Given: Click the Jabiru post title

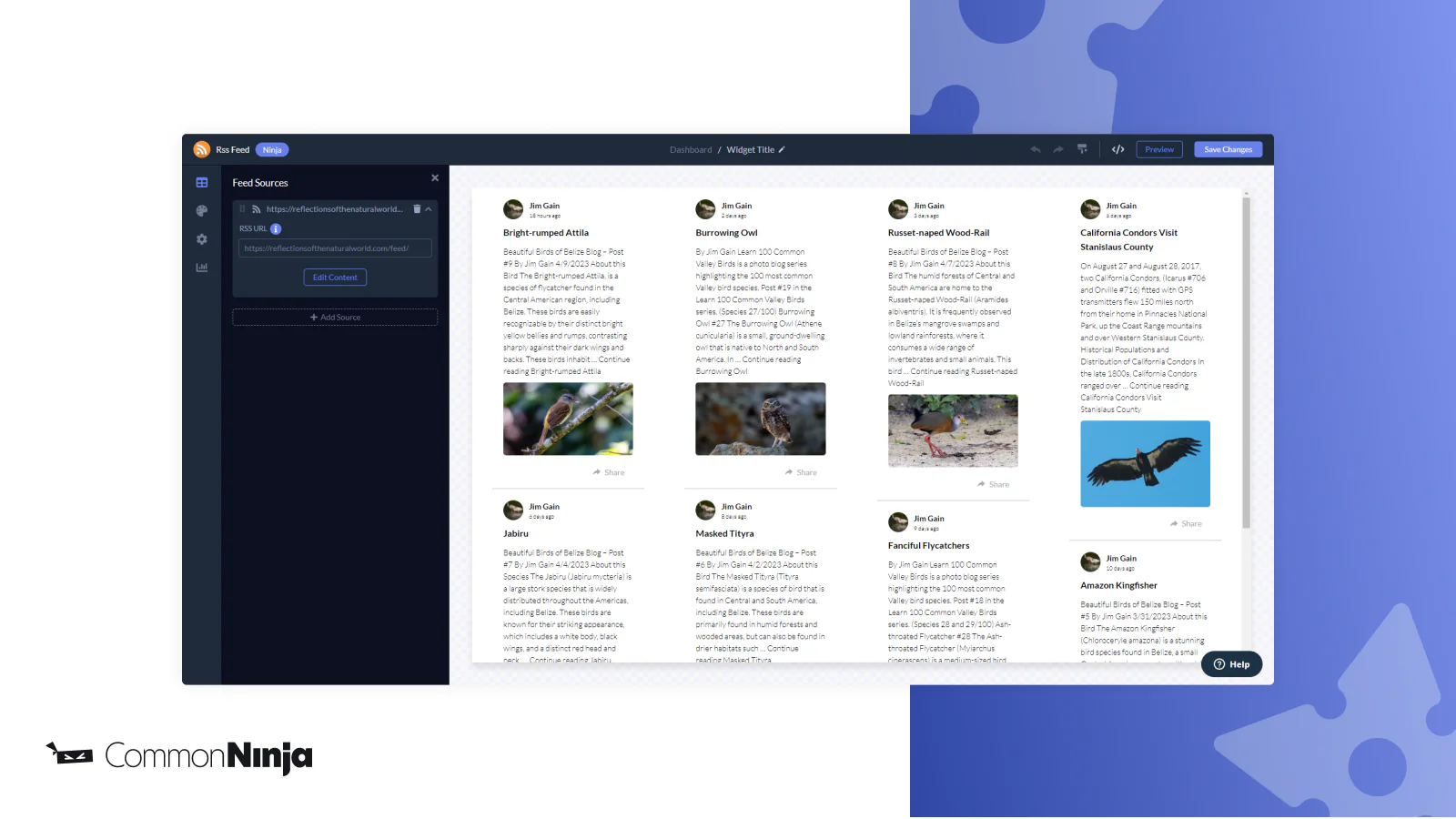Looking at the screenshot, I should [x=516, y=534].
